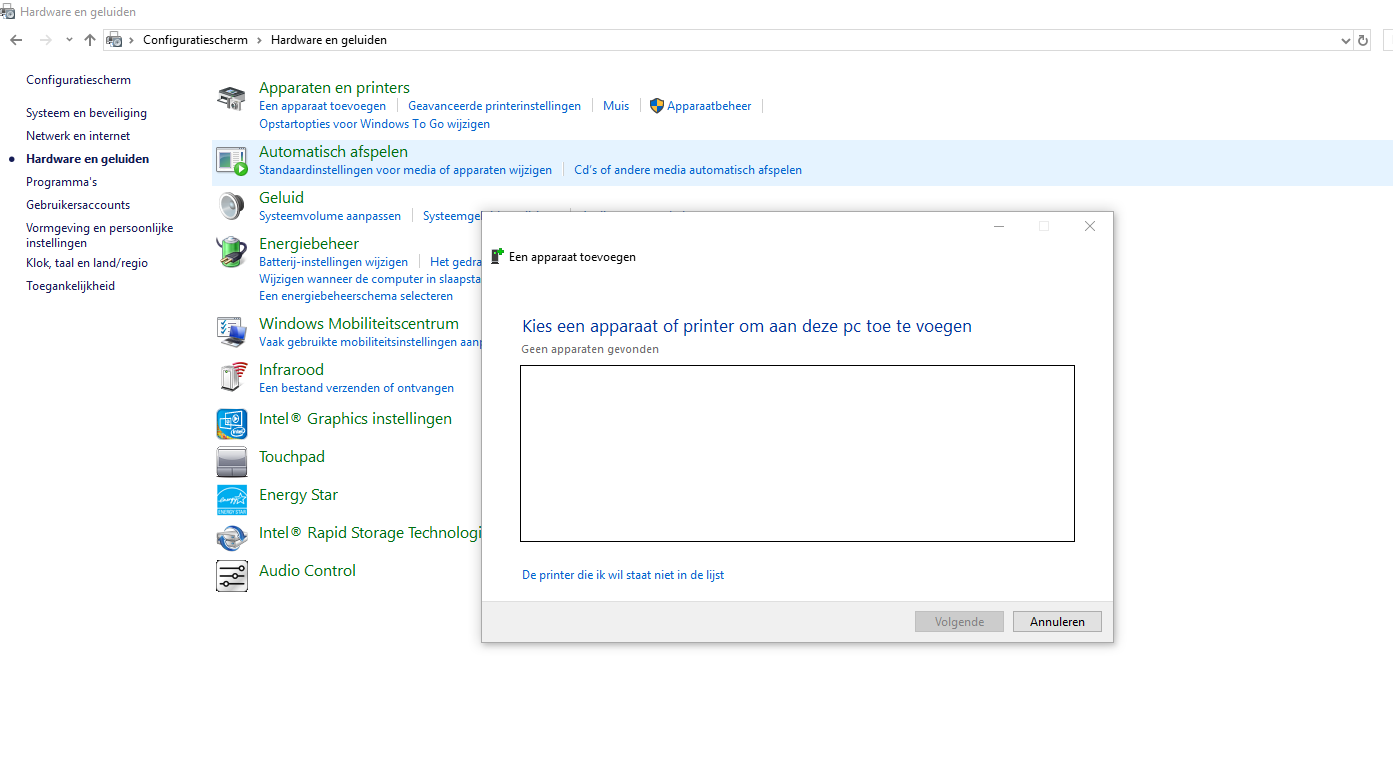Open Apparaatbeheer link
1393x781 pixels.
click(709, 106)
